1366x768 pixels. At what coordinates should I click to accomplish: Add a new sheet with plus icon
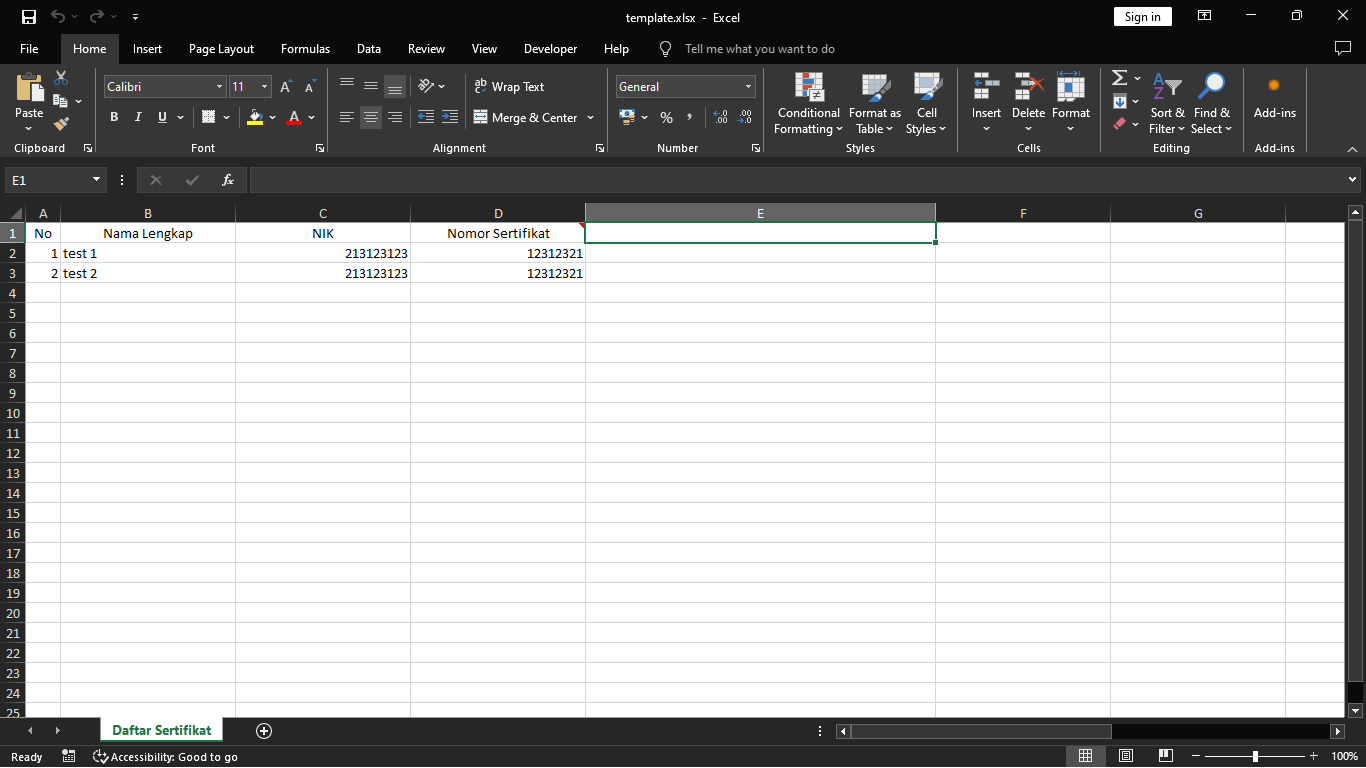pos(264,731)
